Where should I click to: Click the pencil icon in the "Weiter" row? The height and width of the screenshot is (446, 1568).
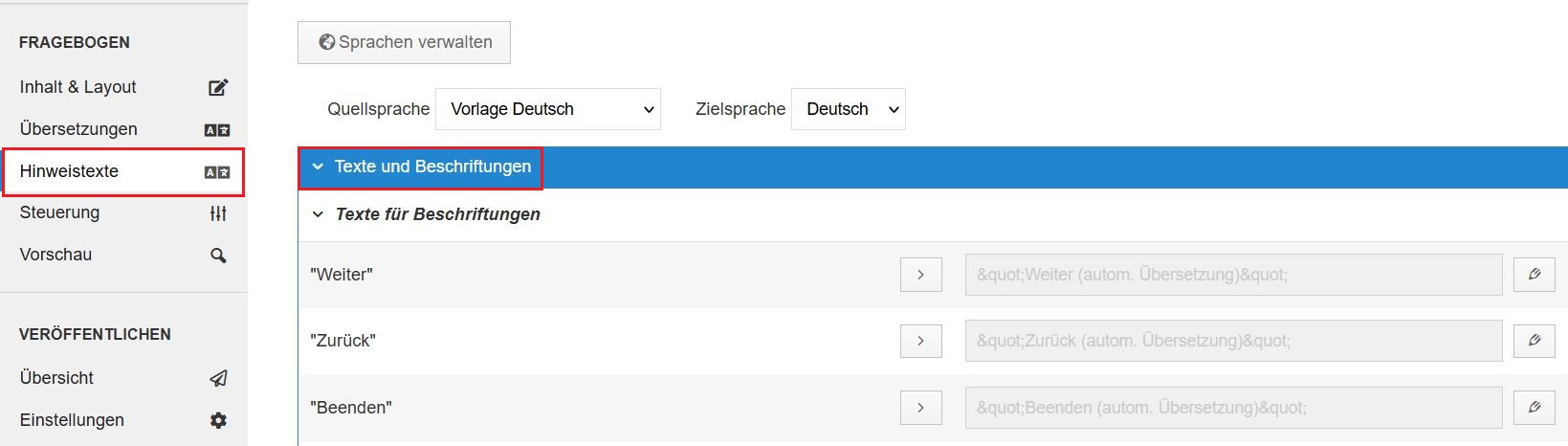(x=1535, y=275)
